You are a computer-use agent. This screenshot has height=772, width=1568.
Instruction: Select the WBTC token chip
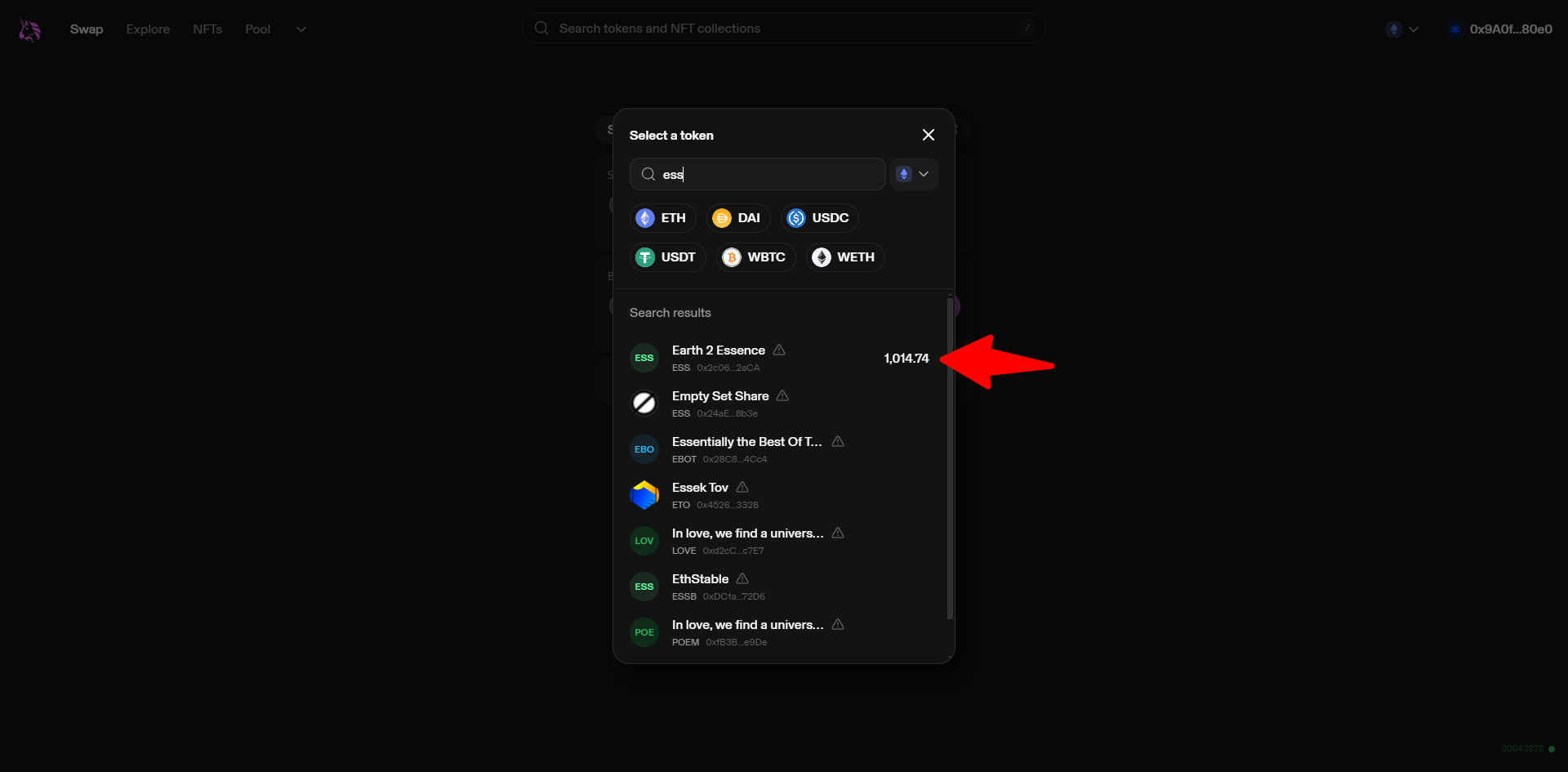click(755, 257)
